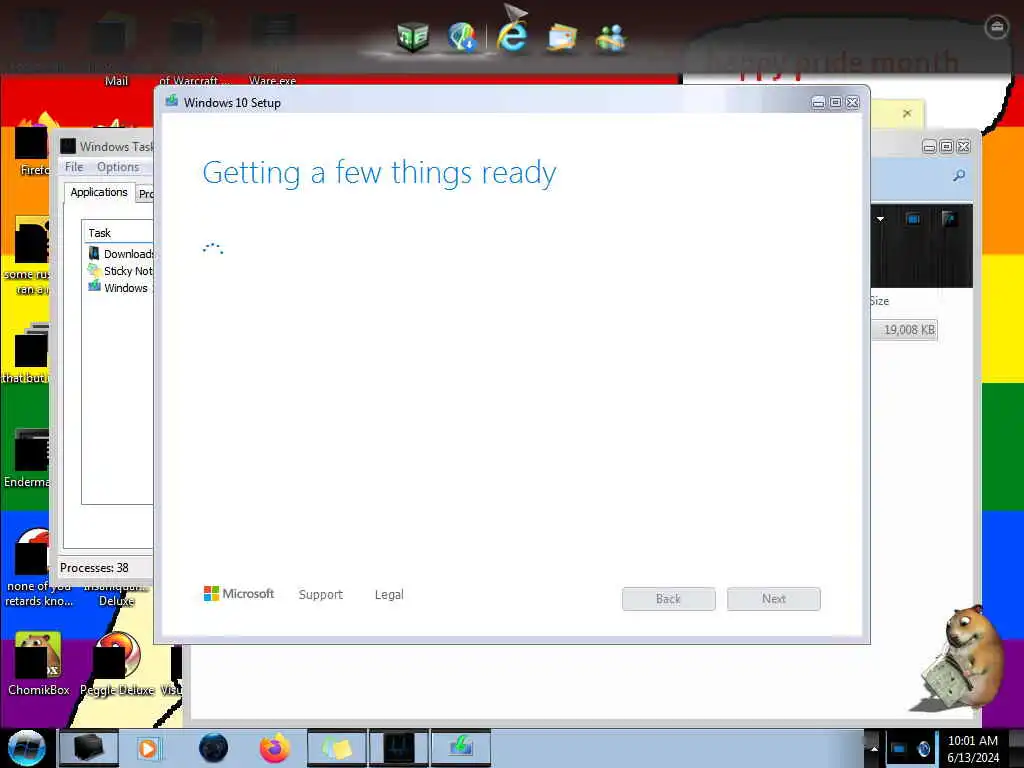Launch the green 3D cube dock app
The width and height of the screenshot is (1024, 768).
413,37
